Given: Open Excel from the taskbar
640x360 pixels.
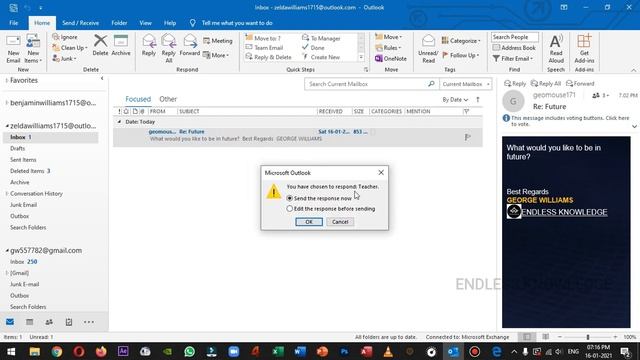Looking at the screenshot, I should coord(278,351).
